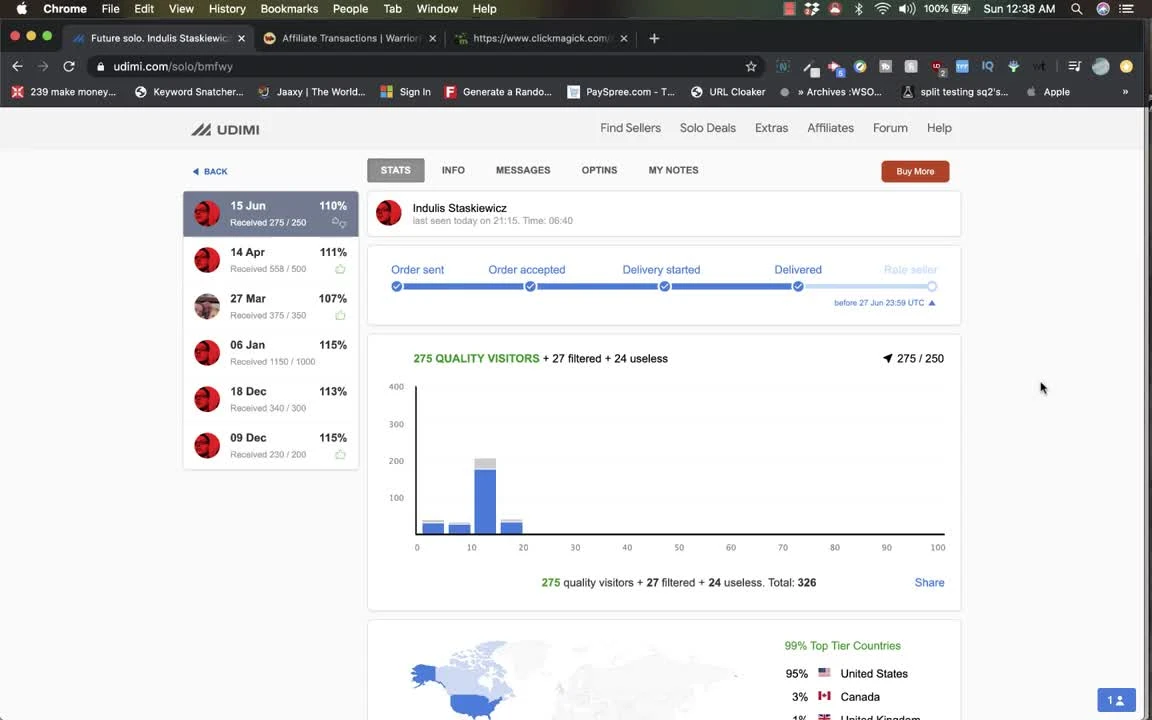Click the Apple menu icon
1152x720 pixels.
[21, 9]
